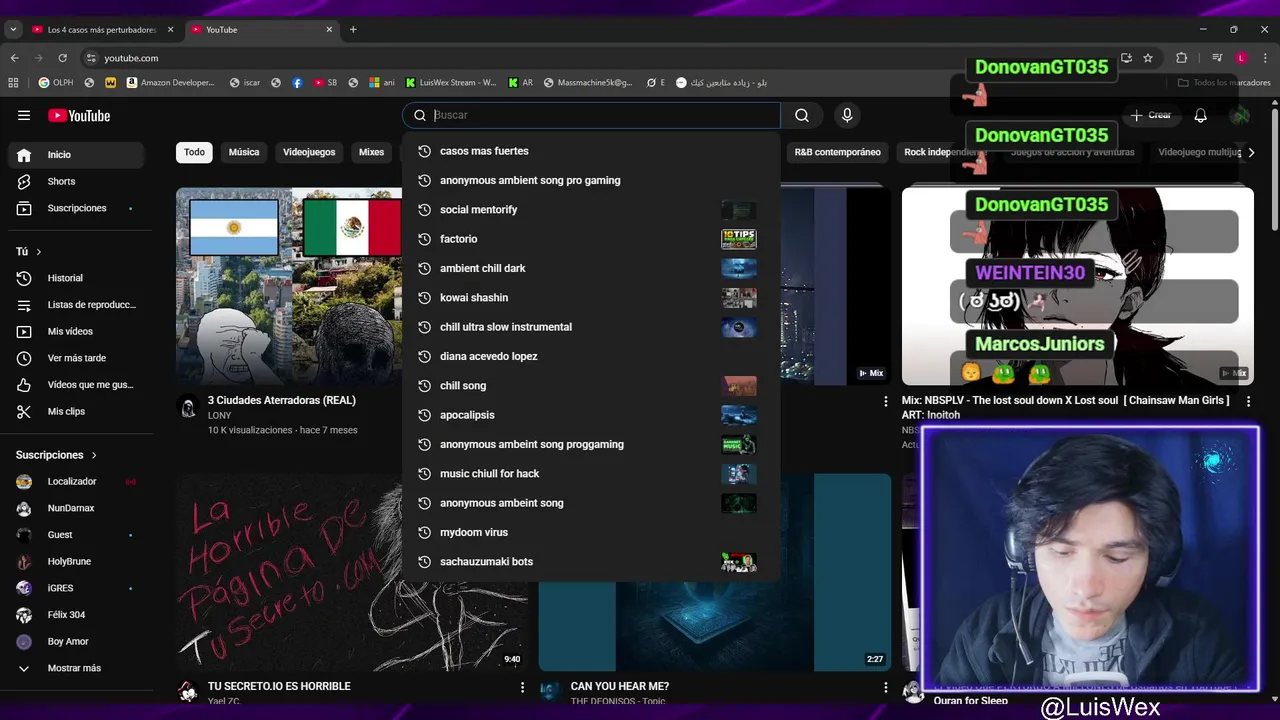Choose suggestion 'sachauzumaki bots'
This screenshot has width=1280, height=720.
pyautogui.click(x=591, y=562)
